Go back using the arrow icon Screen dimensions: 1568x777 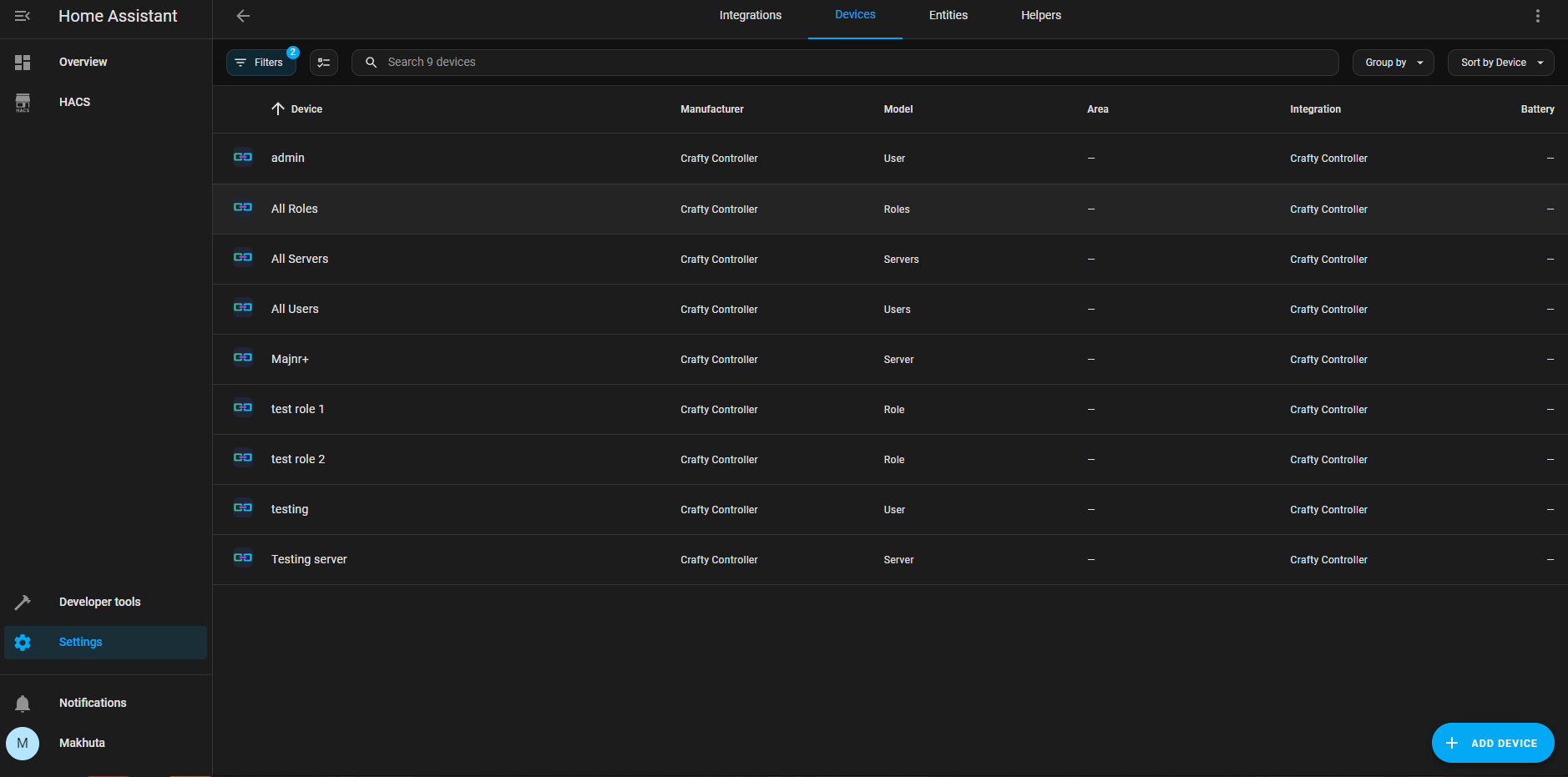tap(243, 16)
